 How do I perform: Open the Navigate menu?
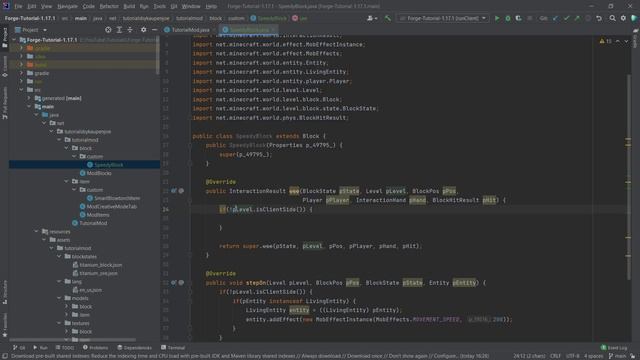tap(67, 7)
